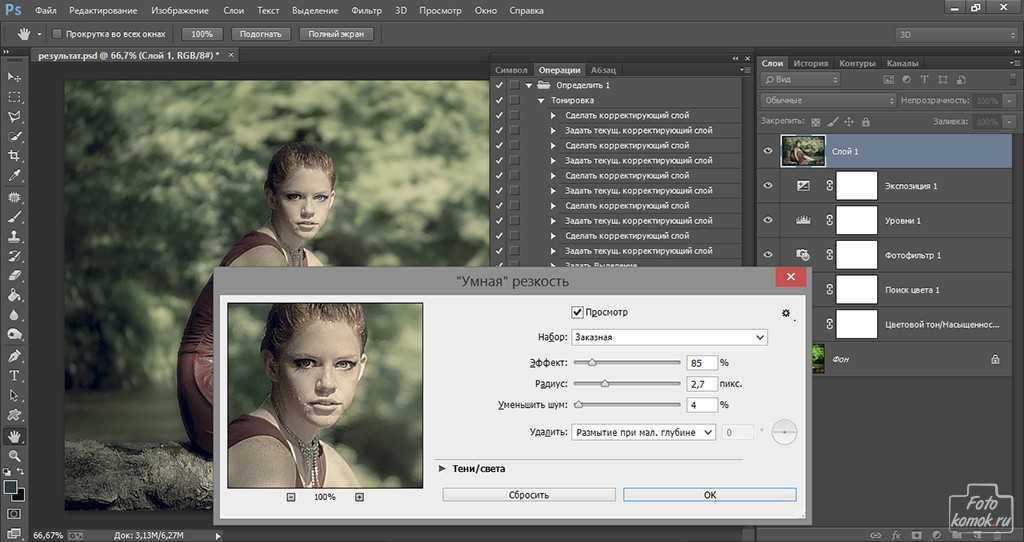Toggle Quick Mask mode
Viewport: 1024px width, 542px height.
[14, 514]
